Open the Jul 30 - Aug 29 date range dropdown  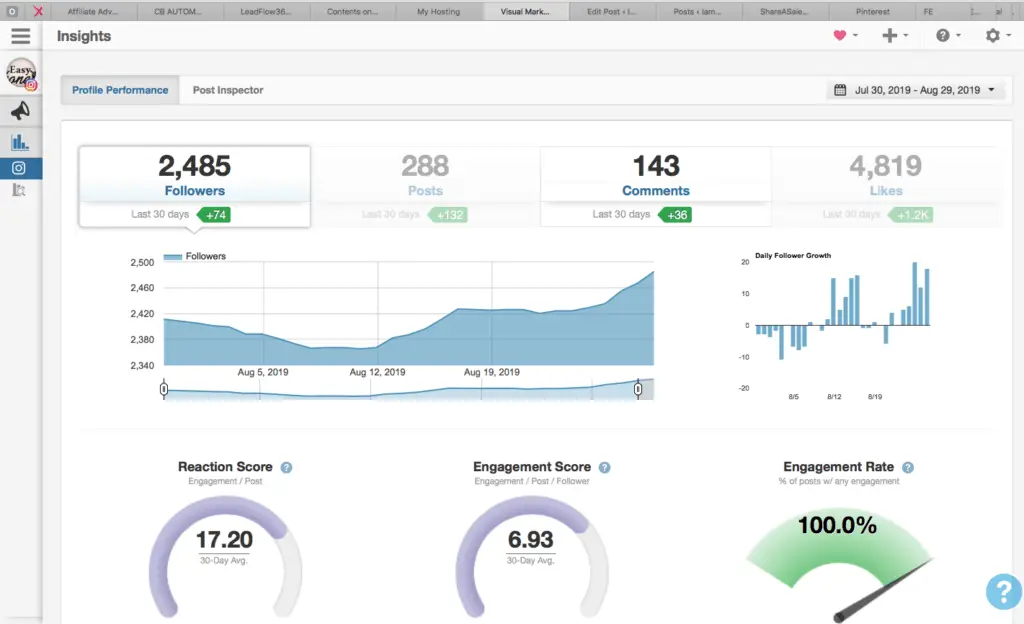click(x=916, y=90)
